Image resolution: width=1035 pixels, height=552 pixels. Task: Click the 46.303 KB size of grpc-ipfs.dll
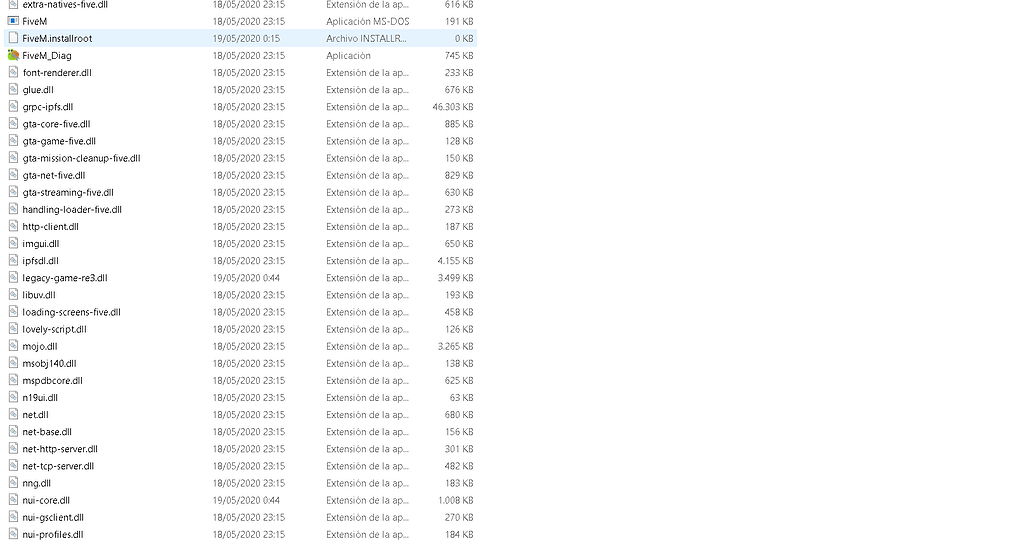pos(453,107)
